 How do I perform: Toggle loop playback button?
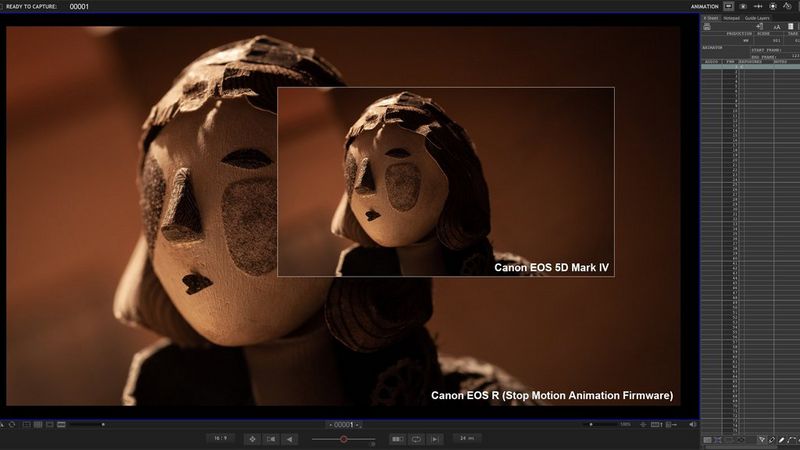click(417, 438)
